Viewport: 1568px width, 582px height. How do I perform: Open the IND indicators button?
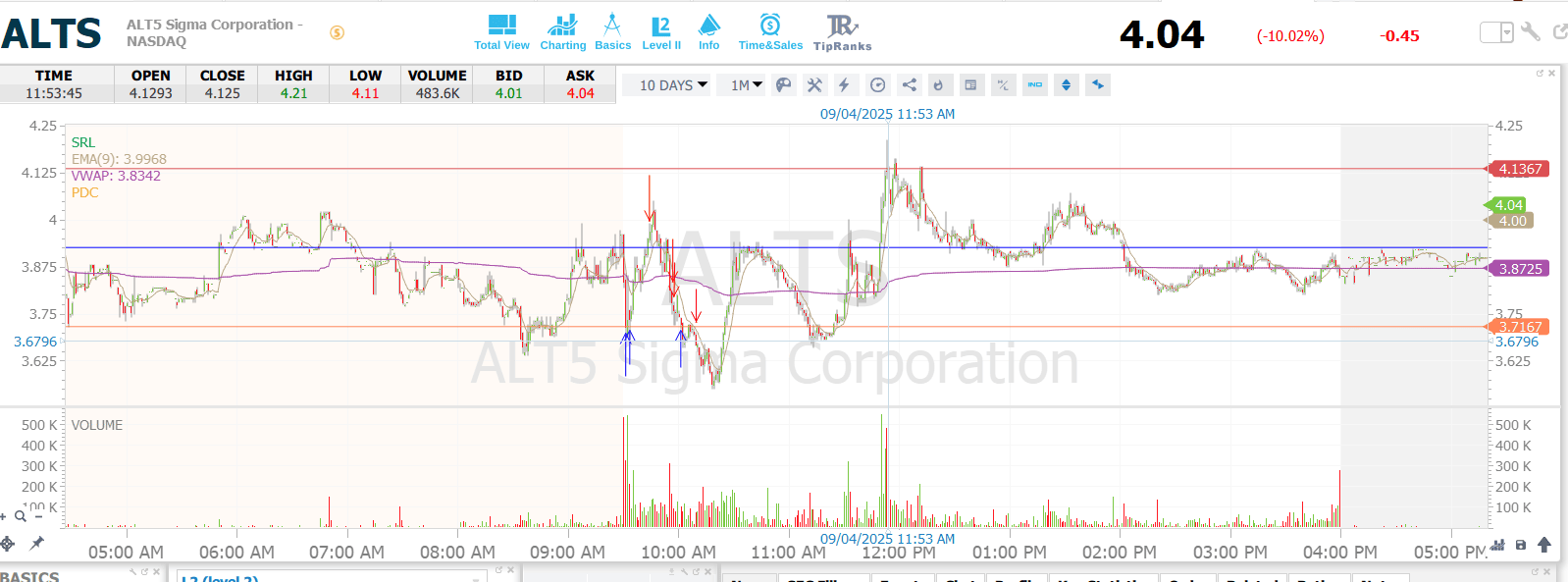coord(1035,85)
